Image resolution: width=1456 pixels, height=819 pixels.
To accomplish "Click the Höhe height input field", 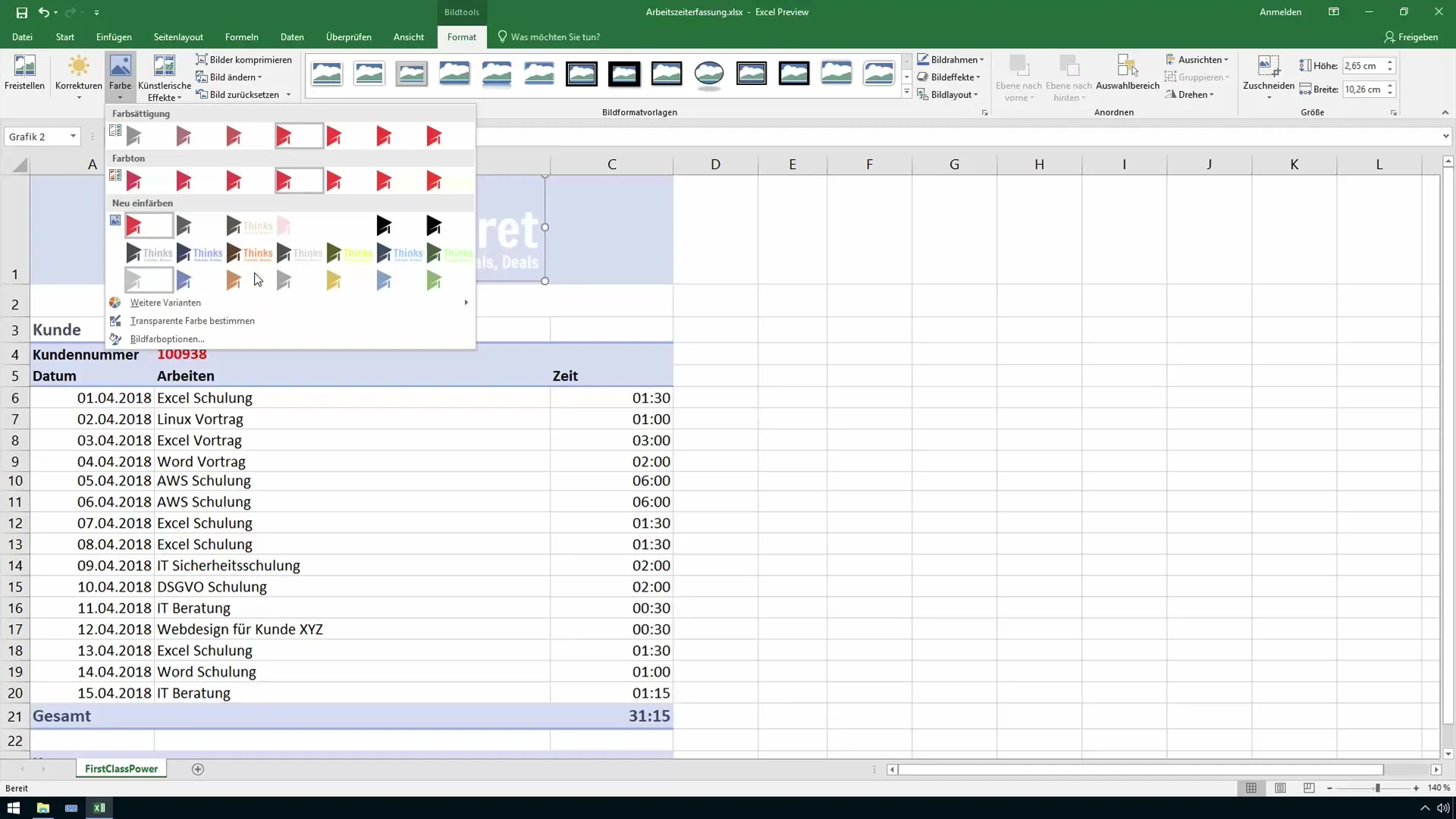I will coord(1363,66).
